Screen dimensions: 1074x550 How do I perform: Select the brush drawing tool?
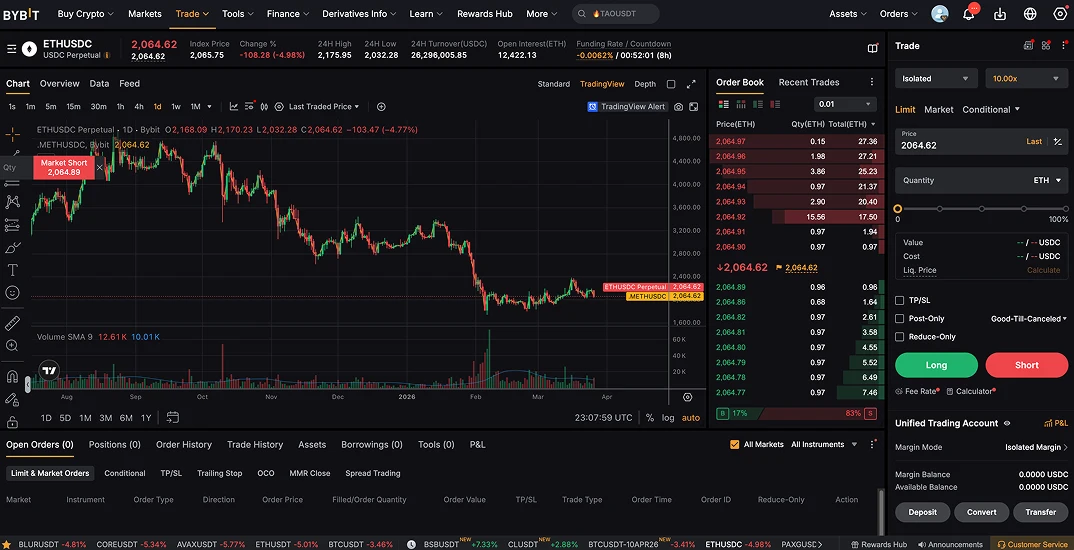(x=12, y=248)
